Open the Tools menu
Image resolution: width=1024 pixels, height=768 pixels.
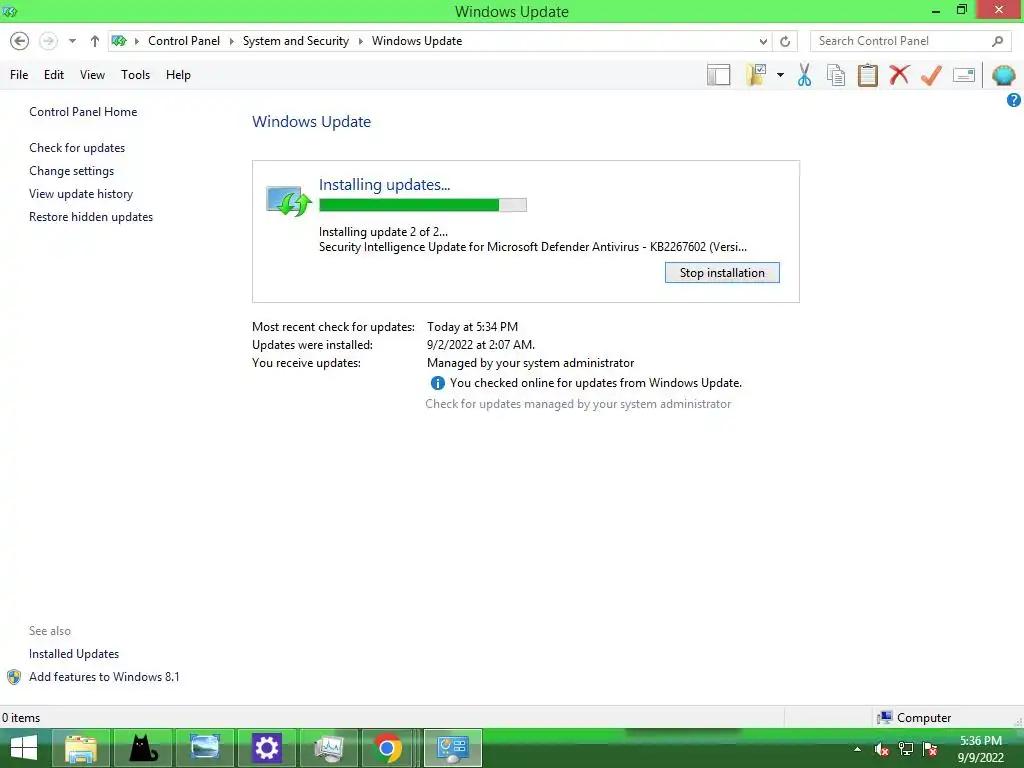click(x=135, y=75)
